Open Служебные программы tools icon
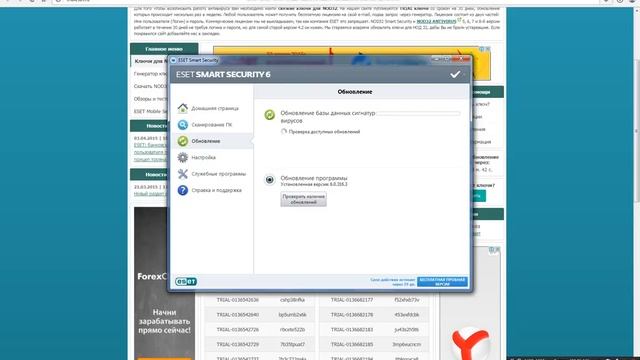The height and width of the screenshot is (360, 640). (x=182, y=174)
